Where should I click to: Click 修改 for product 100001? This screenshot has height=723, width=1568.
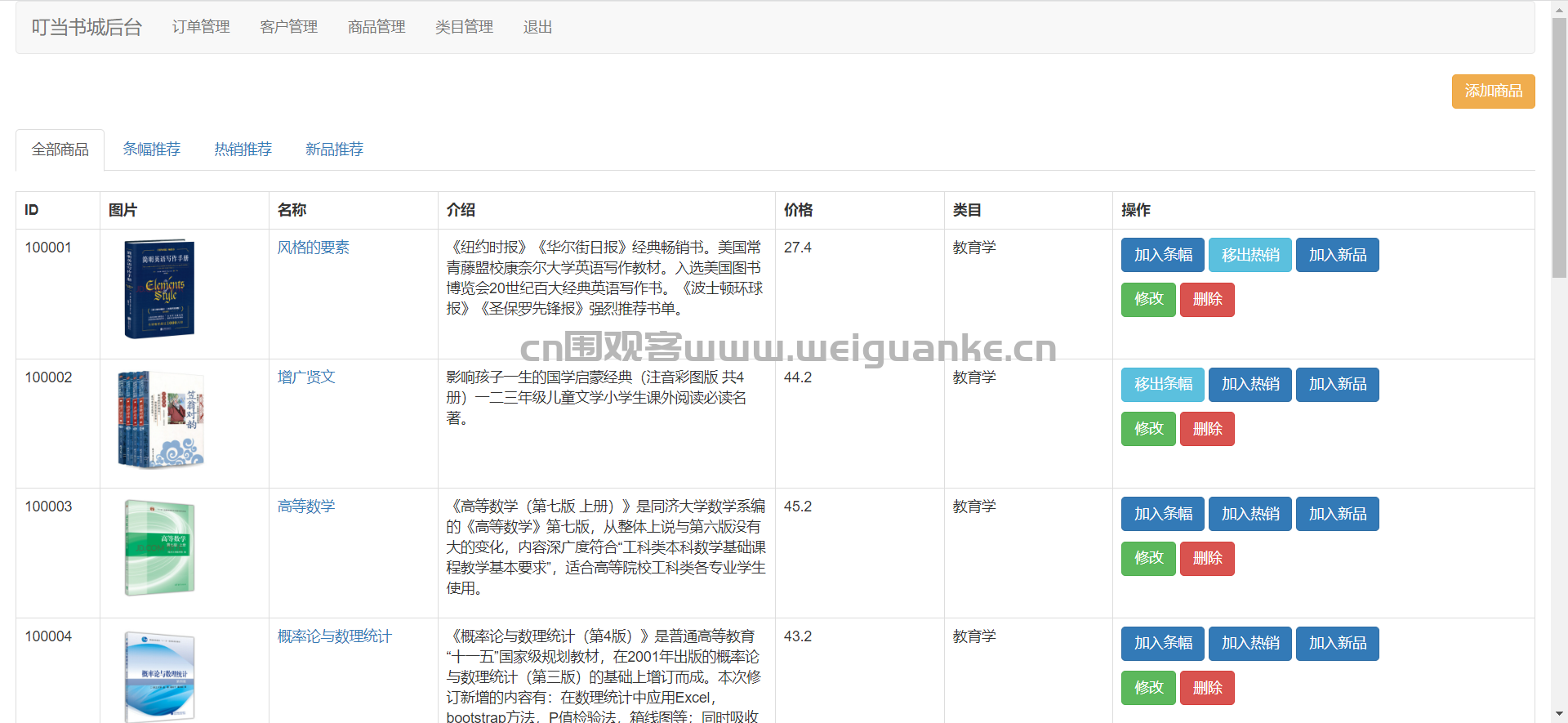pyautogui.click(x=1148, y=299)
